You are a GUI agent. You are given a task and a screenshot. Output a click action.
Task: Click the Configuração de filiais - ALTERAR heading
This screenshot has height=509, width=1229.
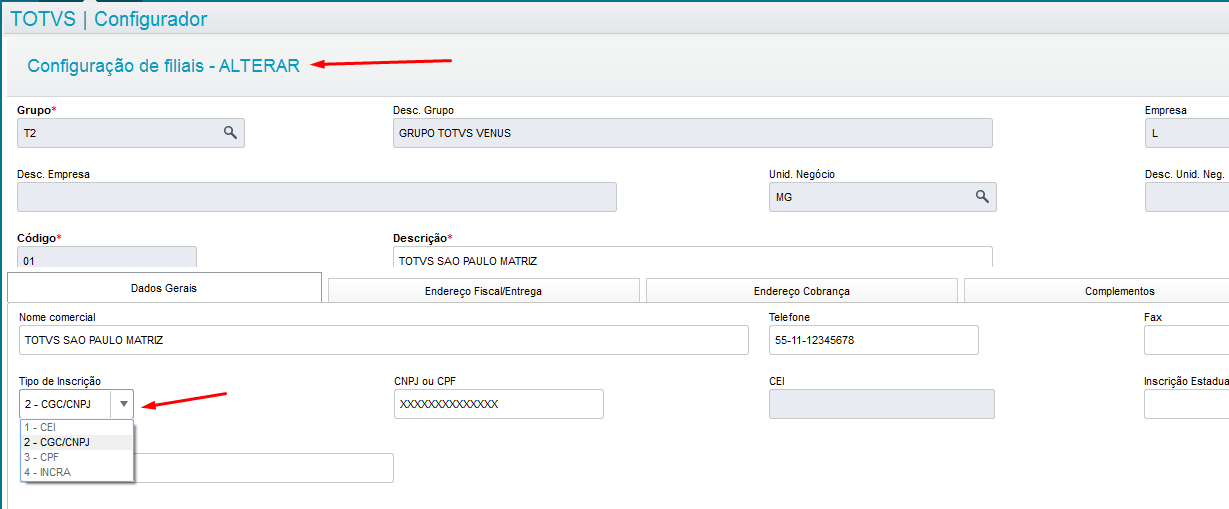[163, 66]
